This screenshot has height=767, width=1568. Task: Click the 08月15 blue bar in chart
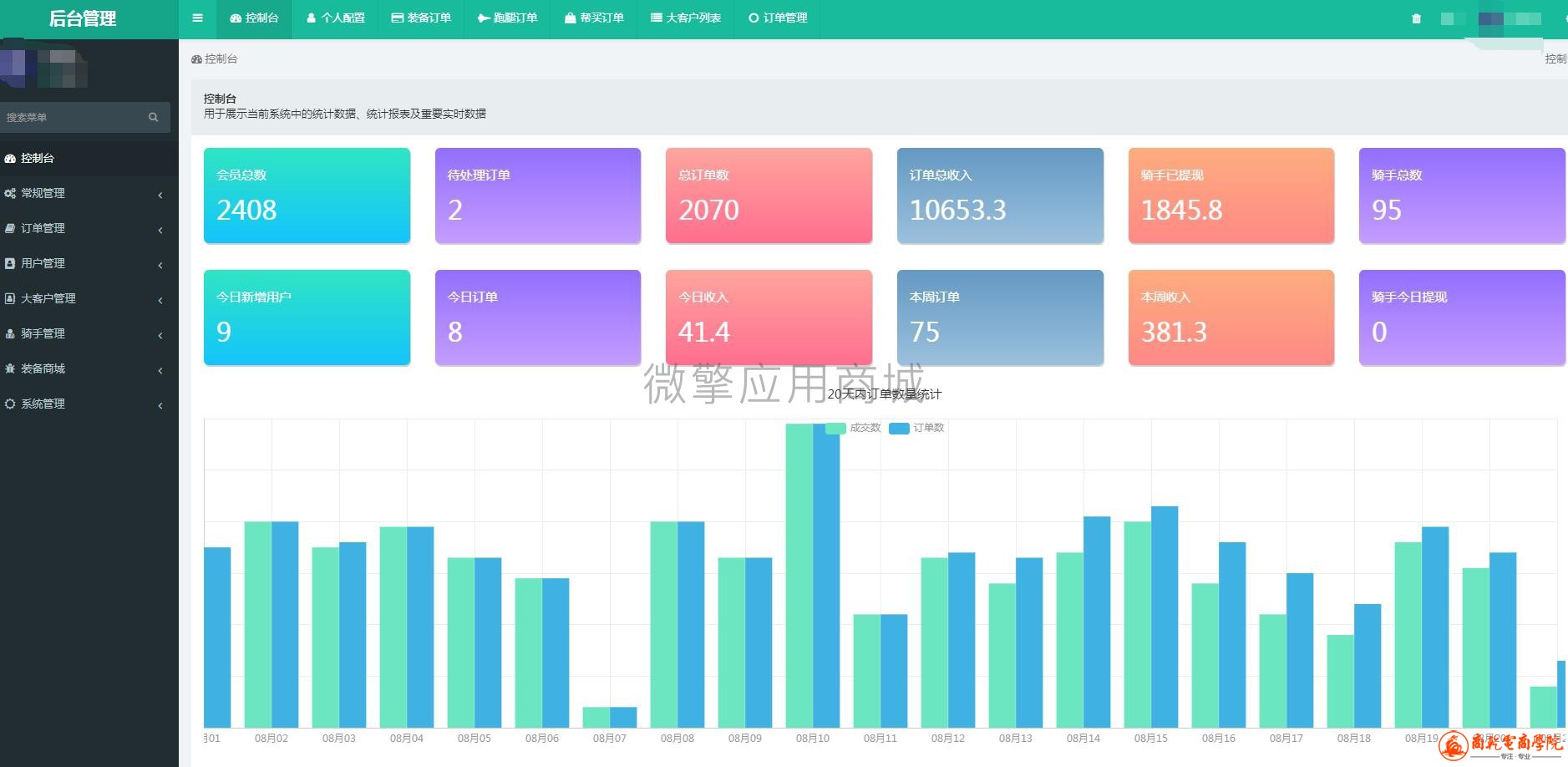point(1165,617)
